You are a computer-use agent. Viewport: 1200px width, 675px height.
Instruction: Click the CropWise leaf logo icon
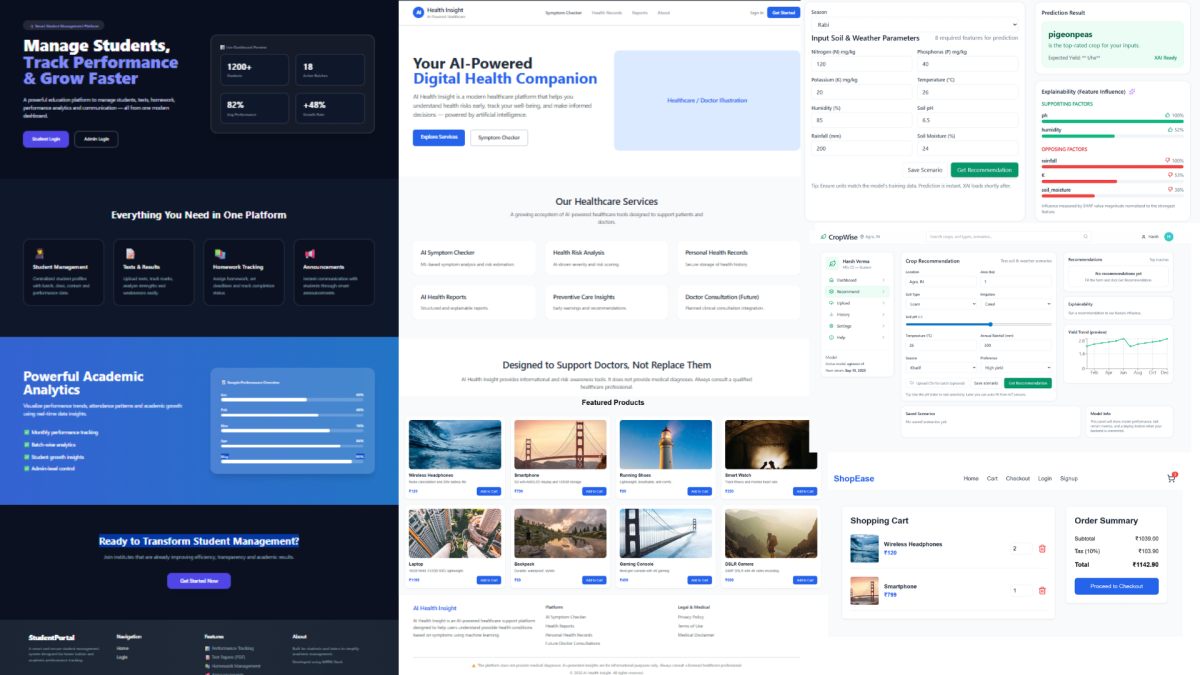tap(821, 237)
